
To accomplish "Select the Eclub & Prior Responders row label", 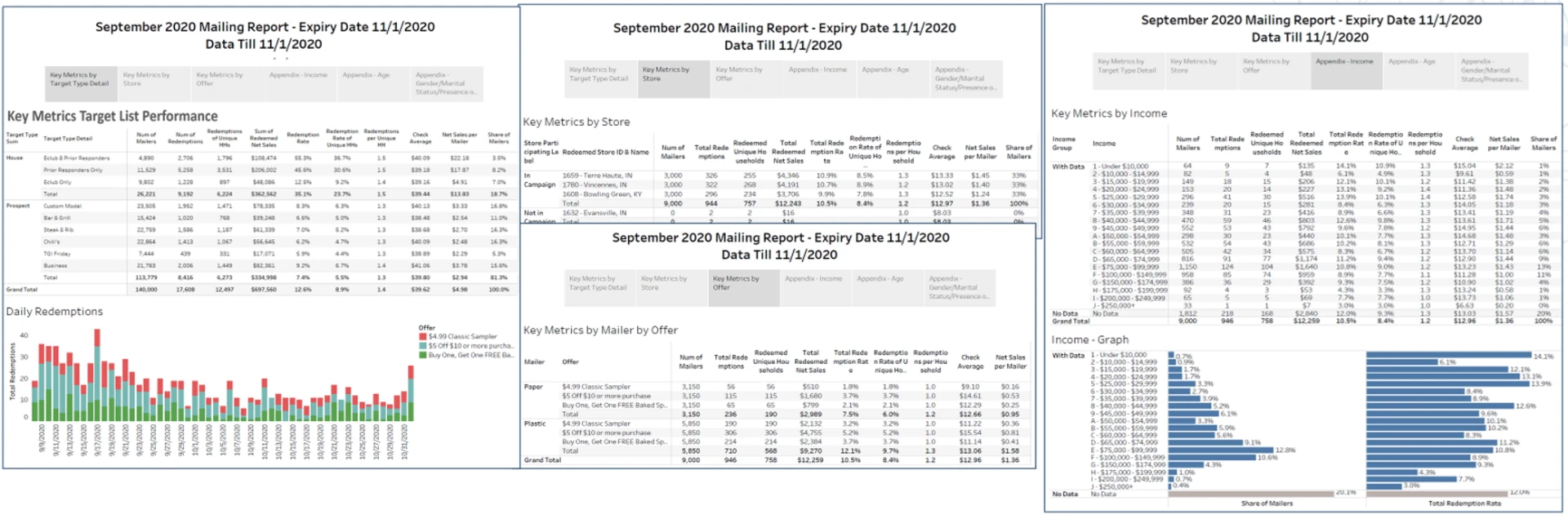I will coord(76,158).
